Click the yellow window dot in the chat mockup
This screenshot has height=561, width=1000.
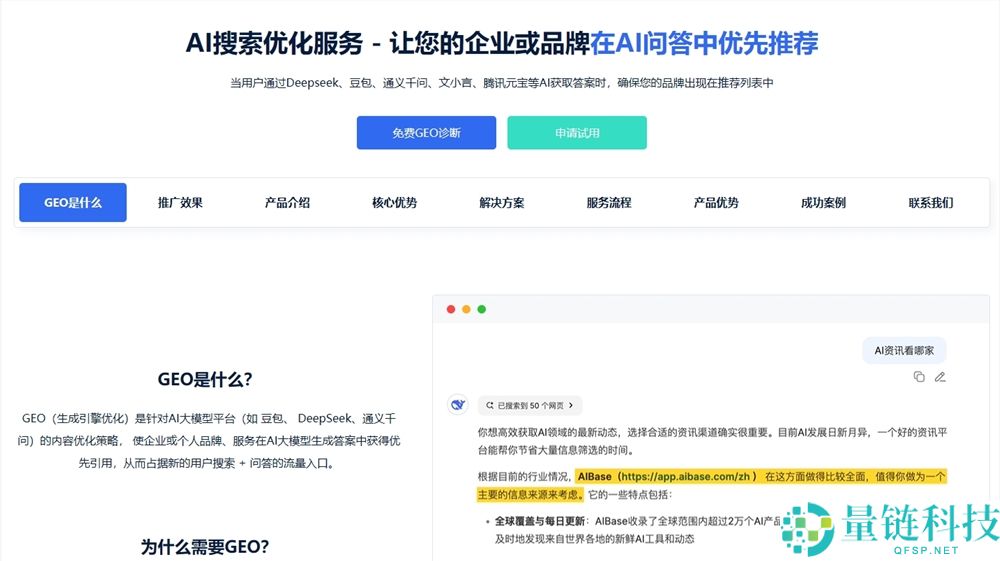coord(466,309)
